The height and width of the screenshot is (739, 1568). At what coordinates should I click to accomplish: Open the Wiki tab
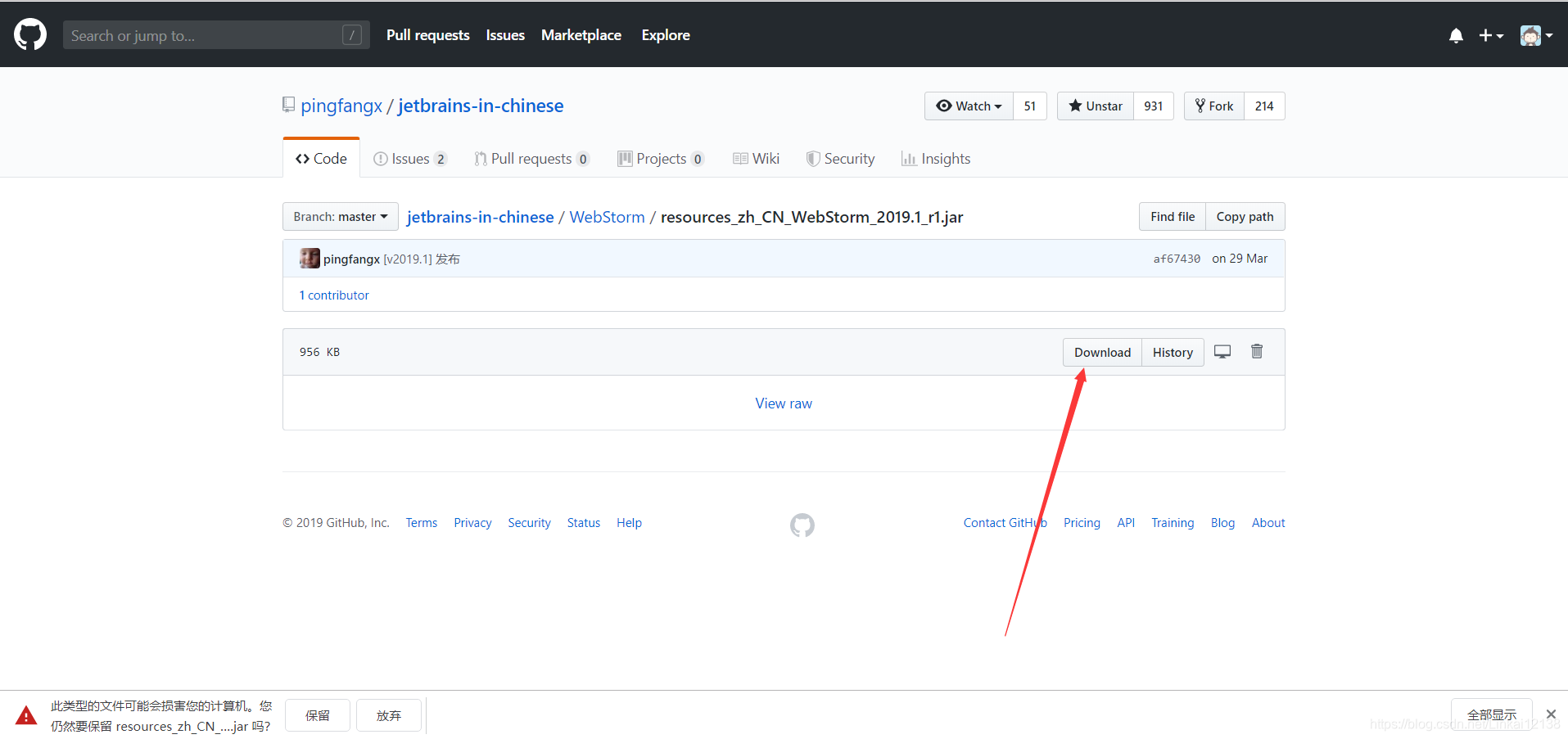756,159
